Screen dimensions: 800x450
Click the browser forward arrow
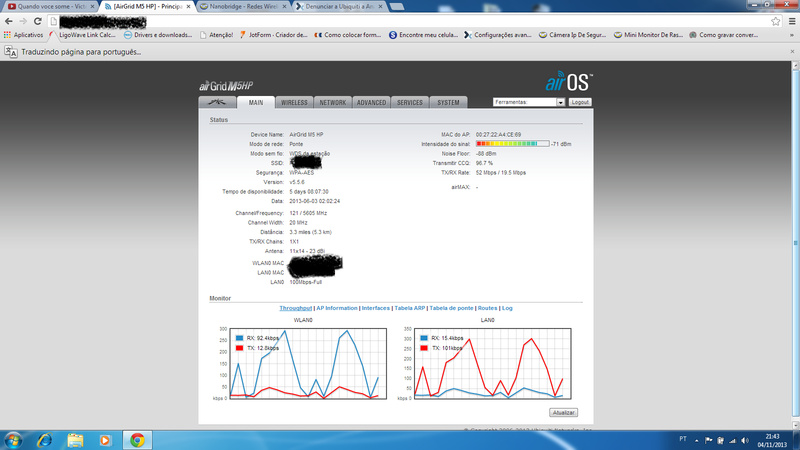pyautogui.click(x=23, y=21)
